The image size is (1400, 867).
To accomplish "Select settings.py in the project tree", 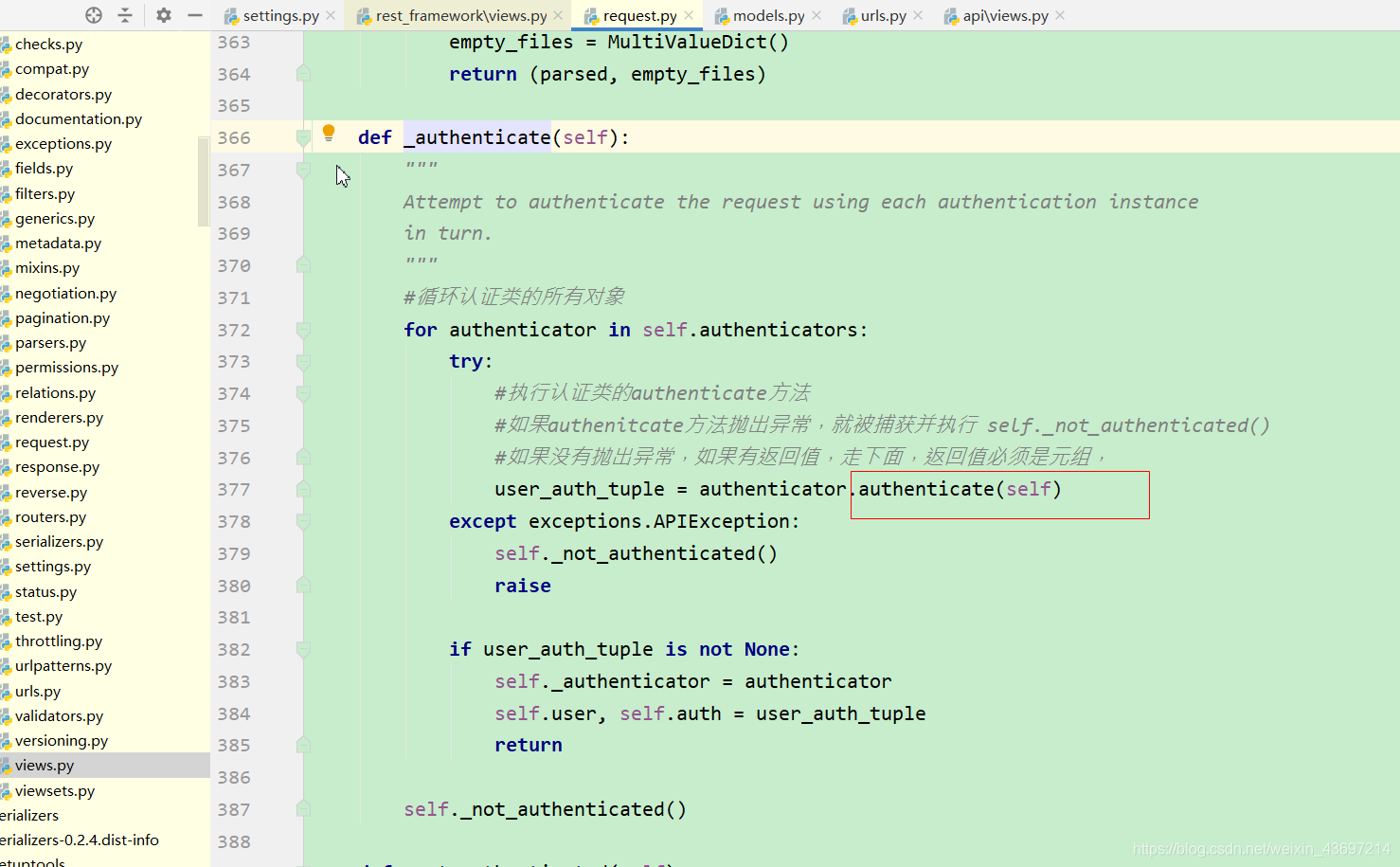I will coord(53,567).
